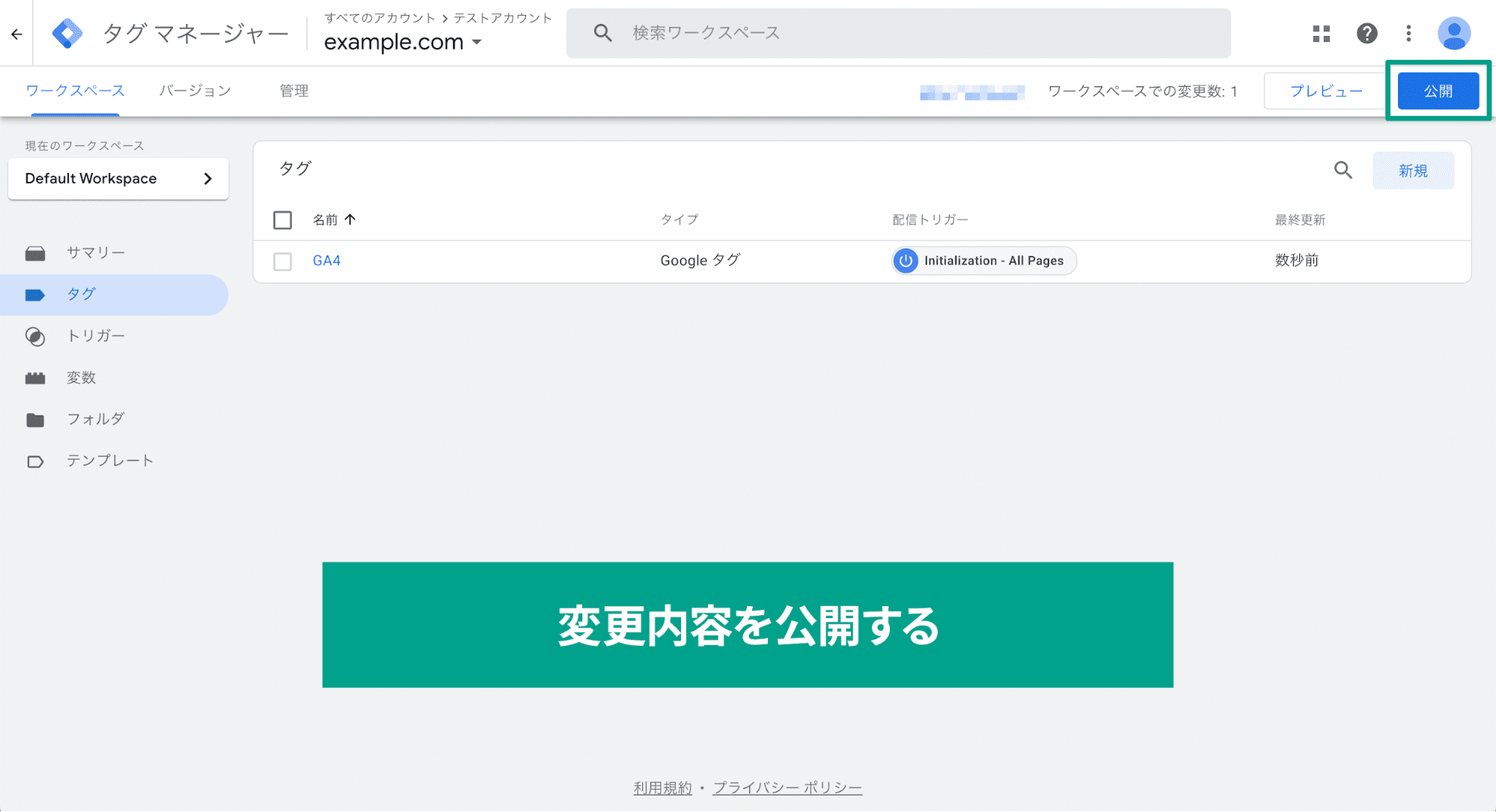Click the テストアカウント breadcrumb
The height and width of the screenshot is (812, 1496).
click(503, 18)
